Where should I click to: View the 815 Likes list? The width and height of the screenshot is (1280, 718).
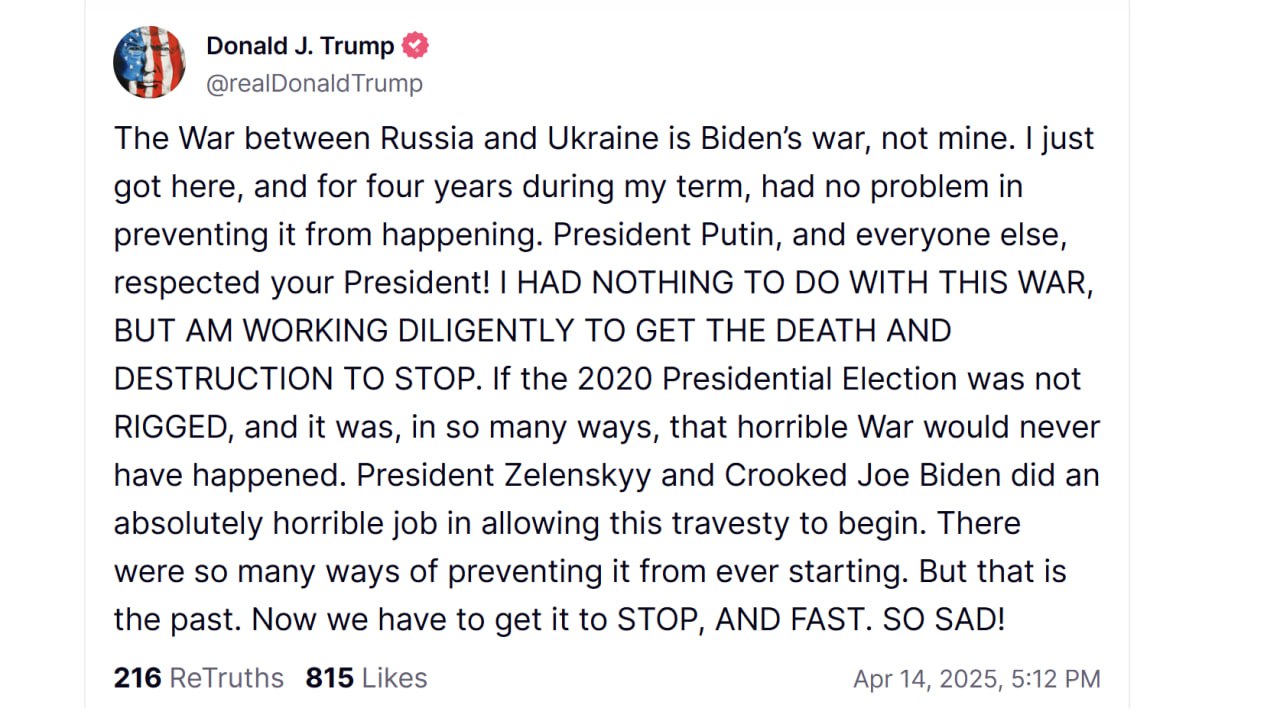click(x=366, y=678)
